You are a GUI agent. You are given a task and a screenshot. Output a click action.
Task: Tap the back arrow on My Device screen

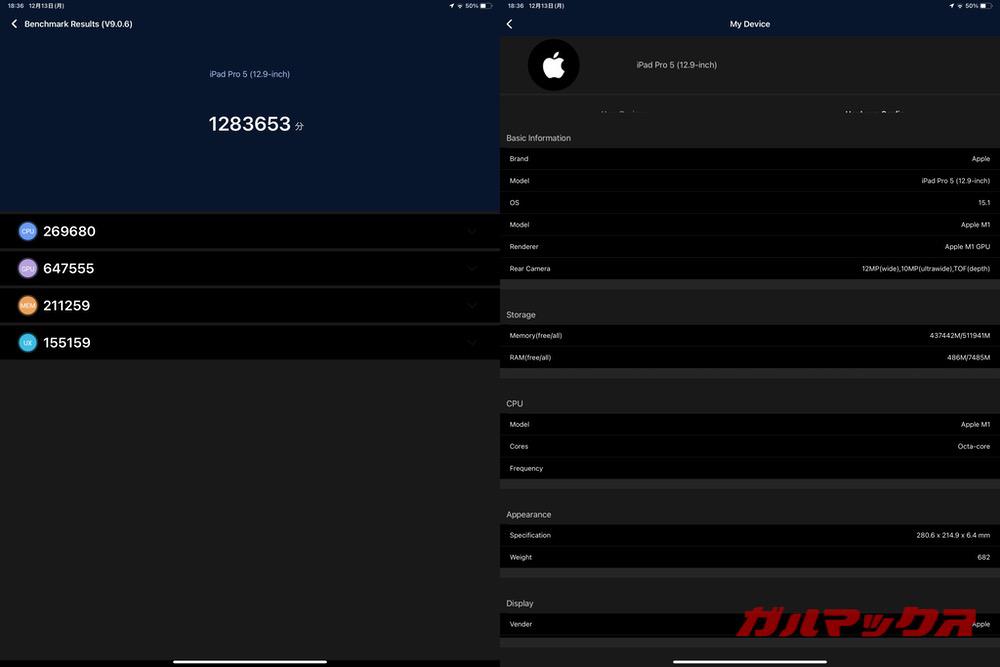[510, 23]
